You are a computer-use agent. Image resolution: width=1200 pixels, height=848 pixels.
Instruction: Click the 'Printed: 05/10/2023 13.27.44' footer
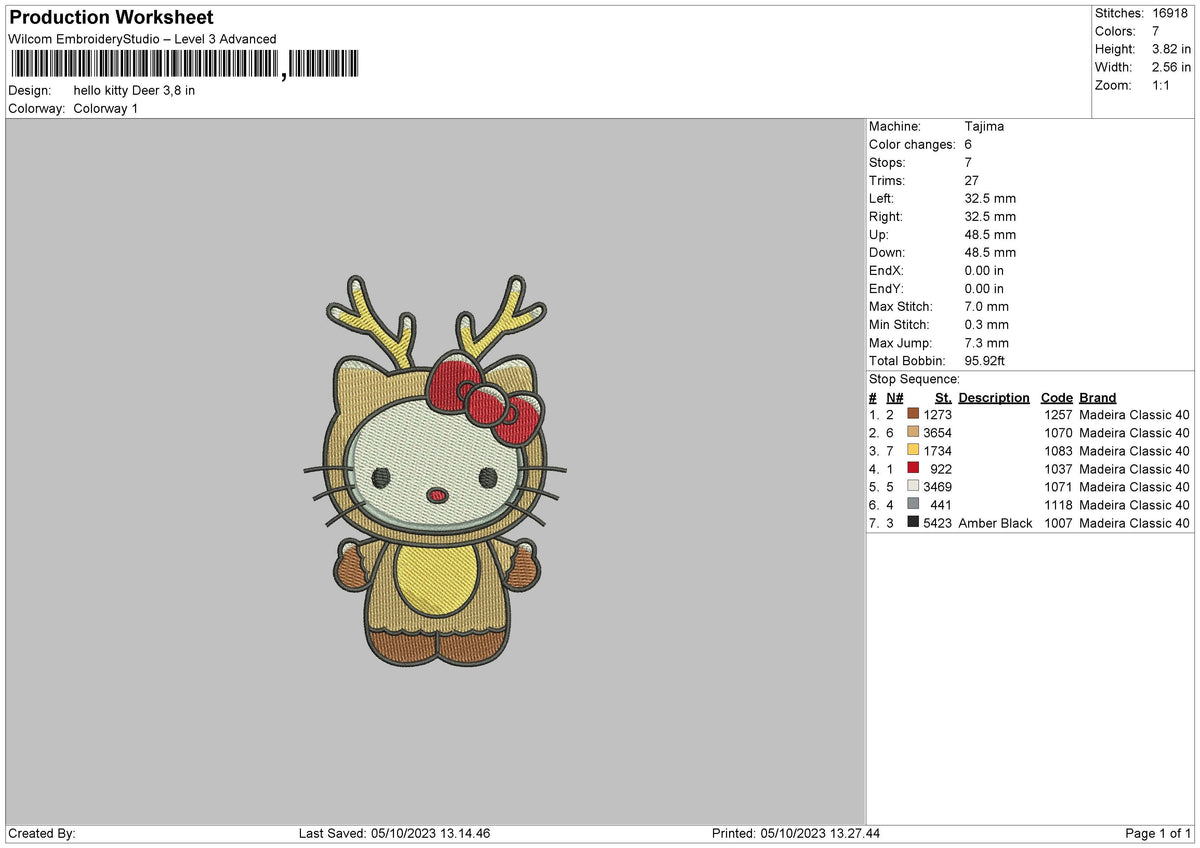point(796,834)
